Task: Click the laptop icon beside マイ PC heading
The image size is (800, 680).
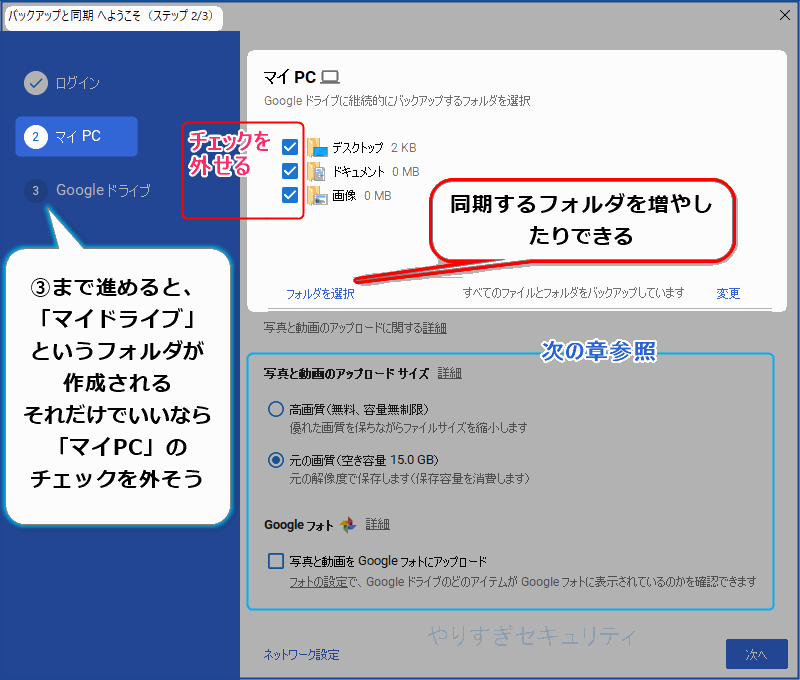Action: (x=330, y=78)
